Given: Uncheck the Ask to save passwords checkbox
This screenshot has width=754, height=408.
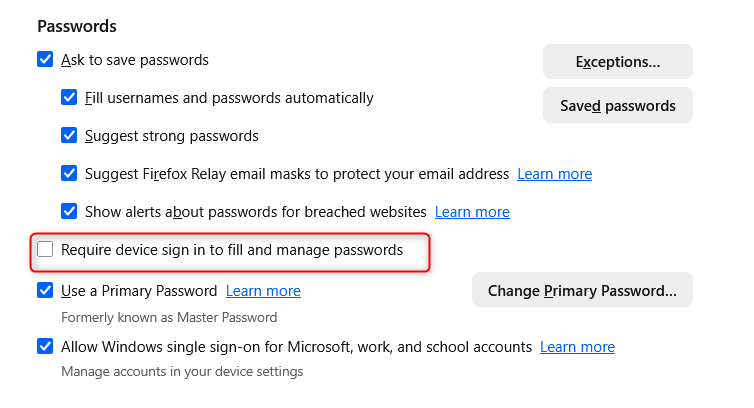Looking at the screenshot, I should point(45,60).
